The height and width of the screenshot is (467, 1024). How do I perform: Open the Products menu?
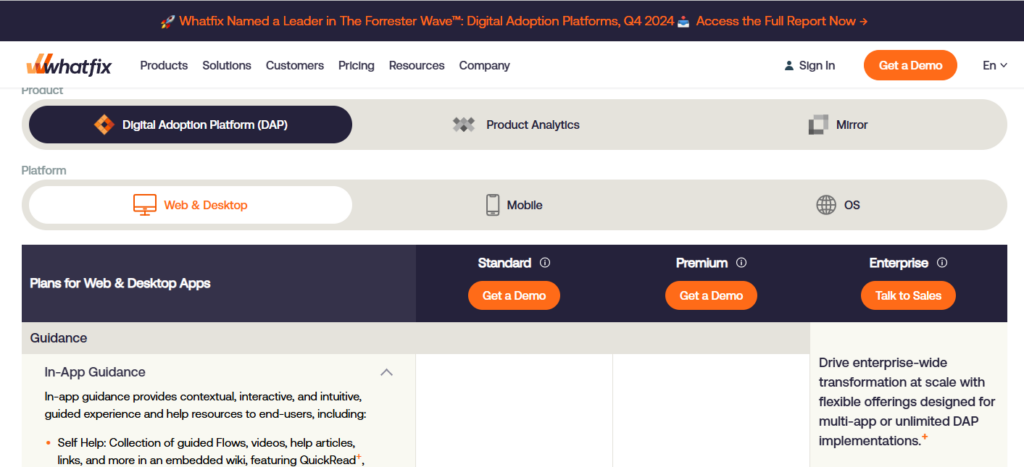pos(164,65)
